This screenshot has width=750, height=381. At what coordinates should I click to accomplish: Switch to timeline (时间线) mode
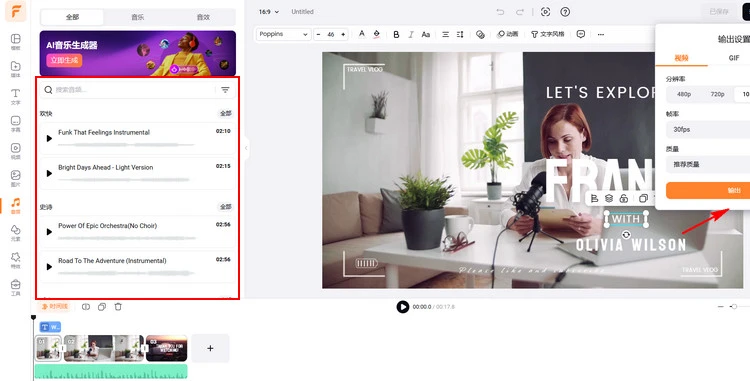coord(55,306)
